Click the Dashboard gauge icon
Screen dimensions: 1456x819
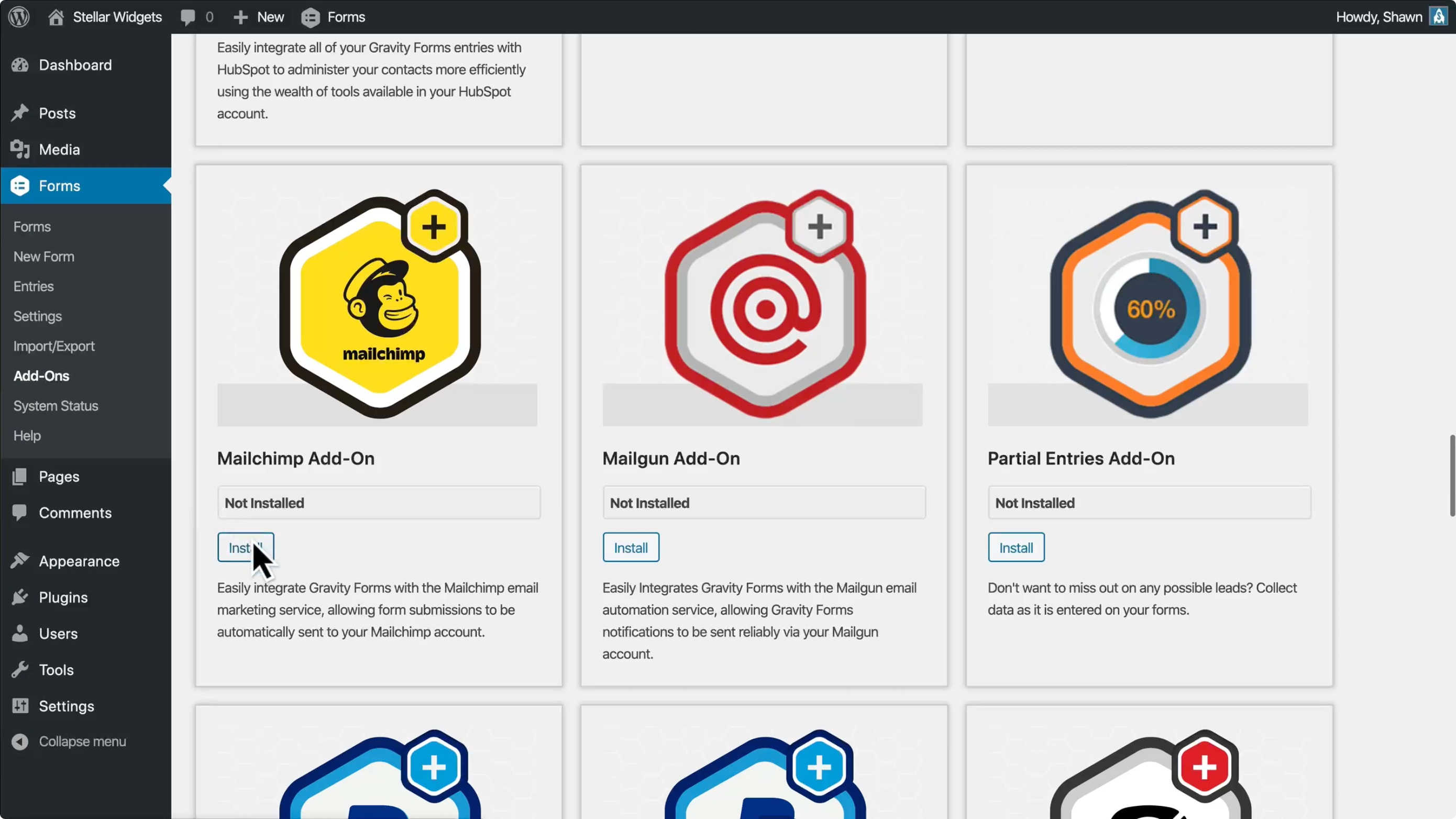pos(20,65)
